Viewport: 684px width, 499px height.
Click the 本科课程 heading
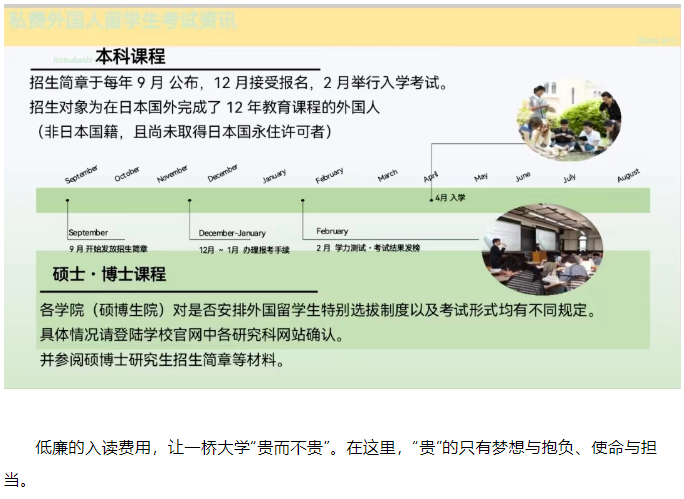tap(130, 57)
